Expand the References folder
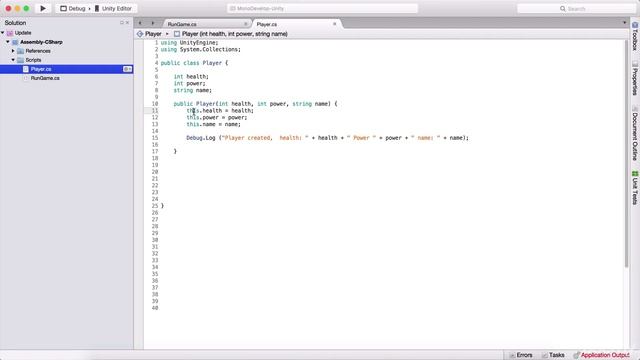Screen dimensions: 640x360 coord(13,51)
